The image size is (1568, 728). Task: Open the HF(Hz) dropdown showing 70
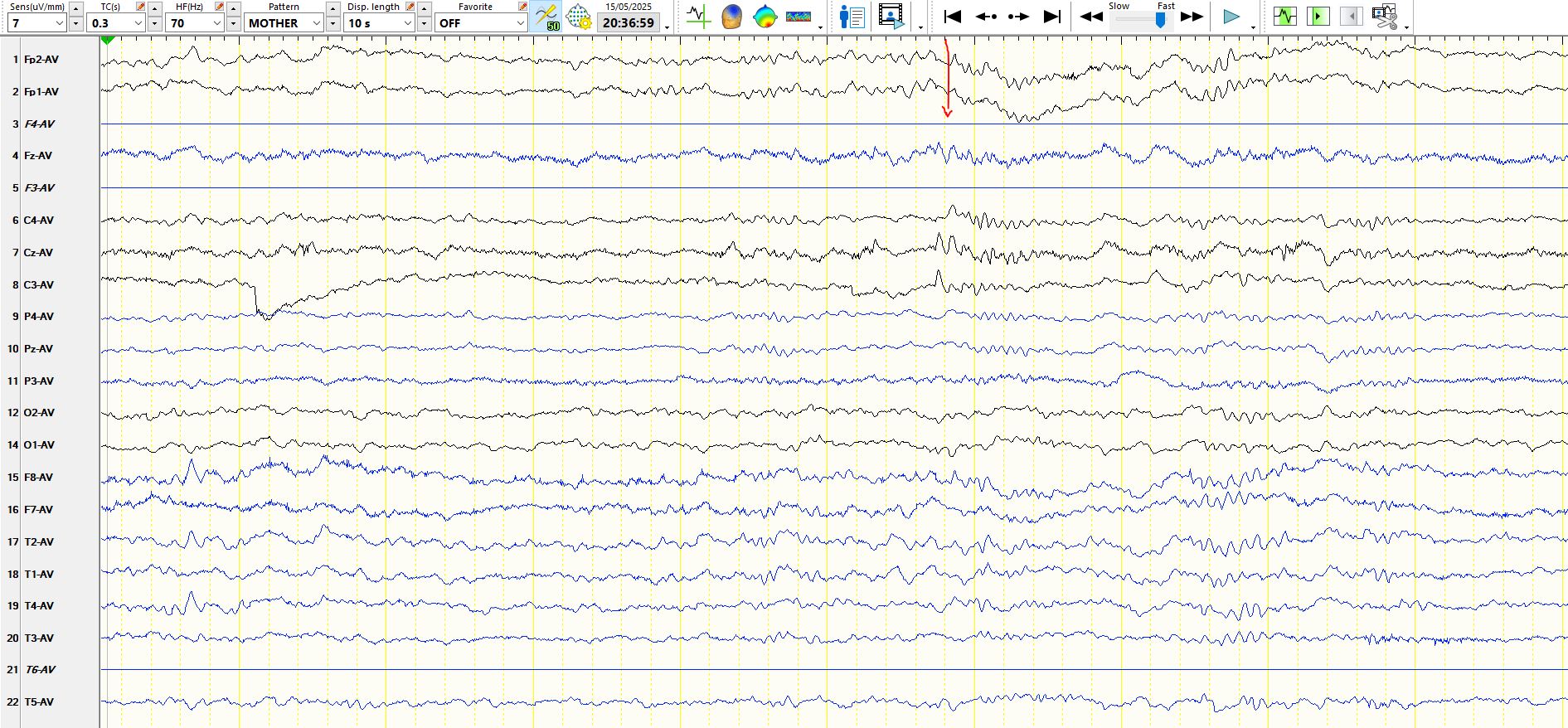coord(195,23)
